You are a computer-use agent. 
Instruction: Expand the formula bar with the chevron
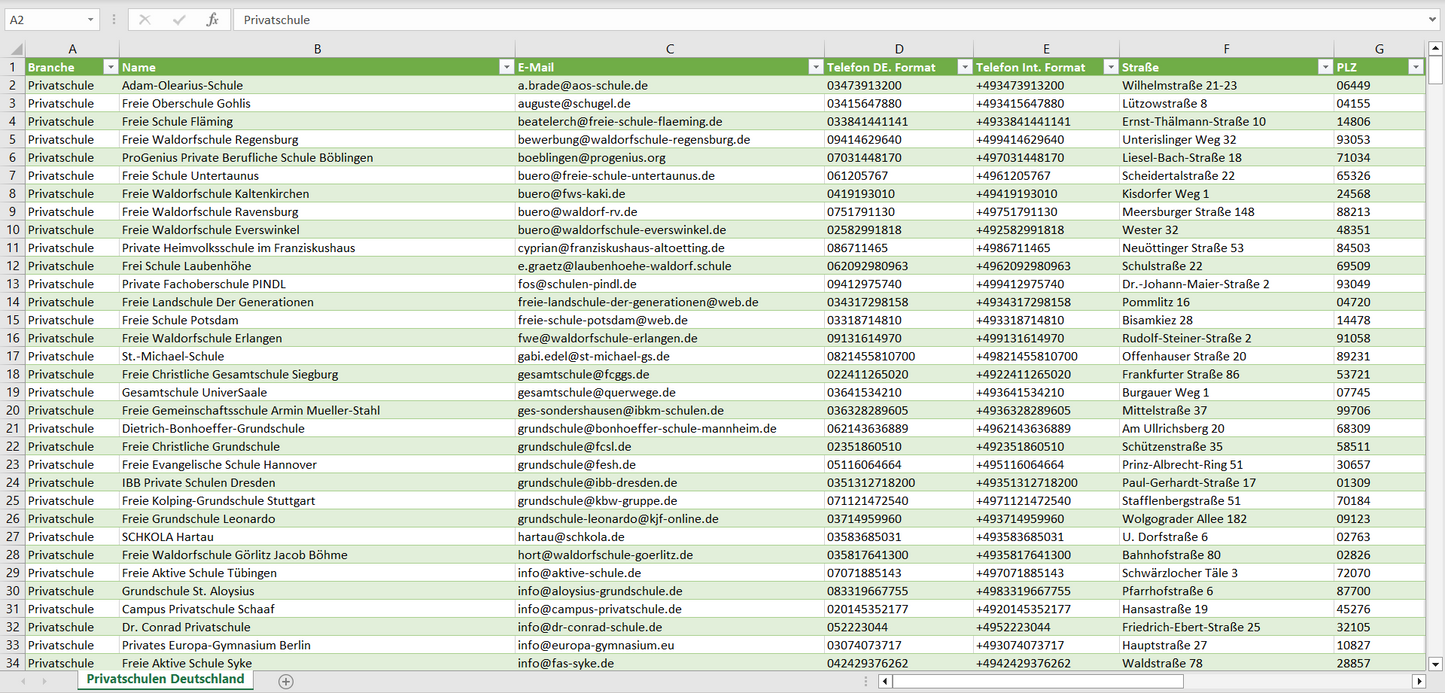pos(1433,20)
